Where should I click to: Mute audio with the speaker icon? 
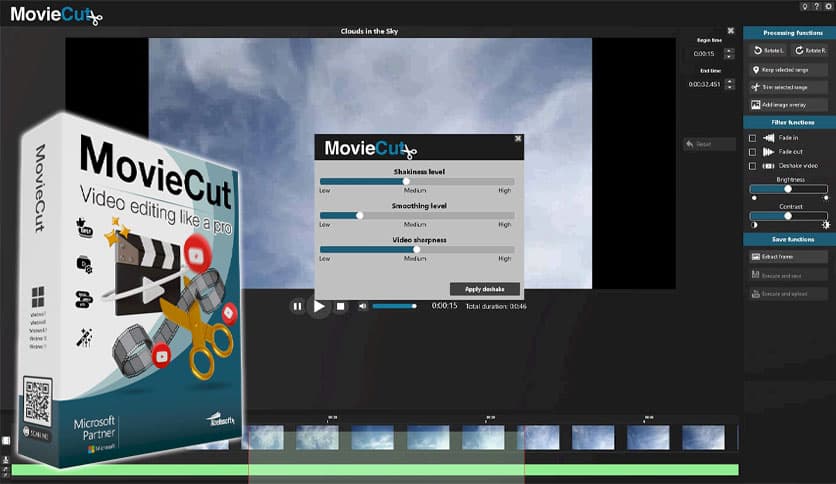click(363, 306)
